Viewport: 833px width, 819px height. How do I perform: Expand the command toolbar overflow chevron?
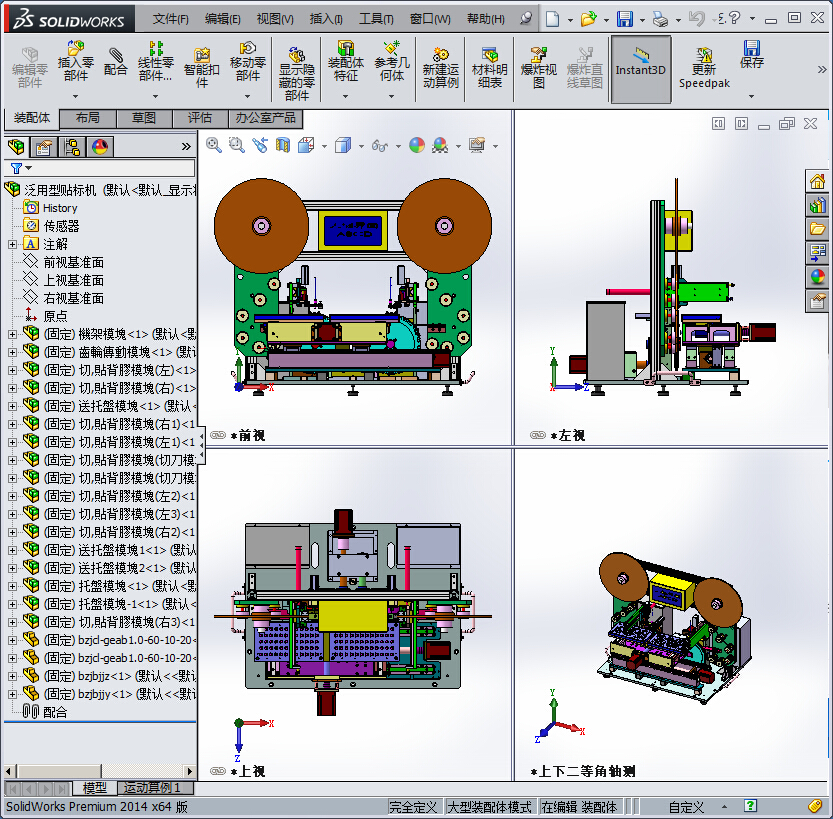tap(822, 70)
